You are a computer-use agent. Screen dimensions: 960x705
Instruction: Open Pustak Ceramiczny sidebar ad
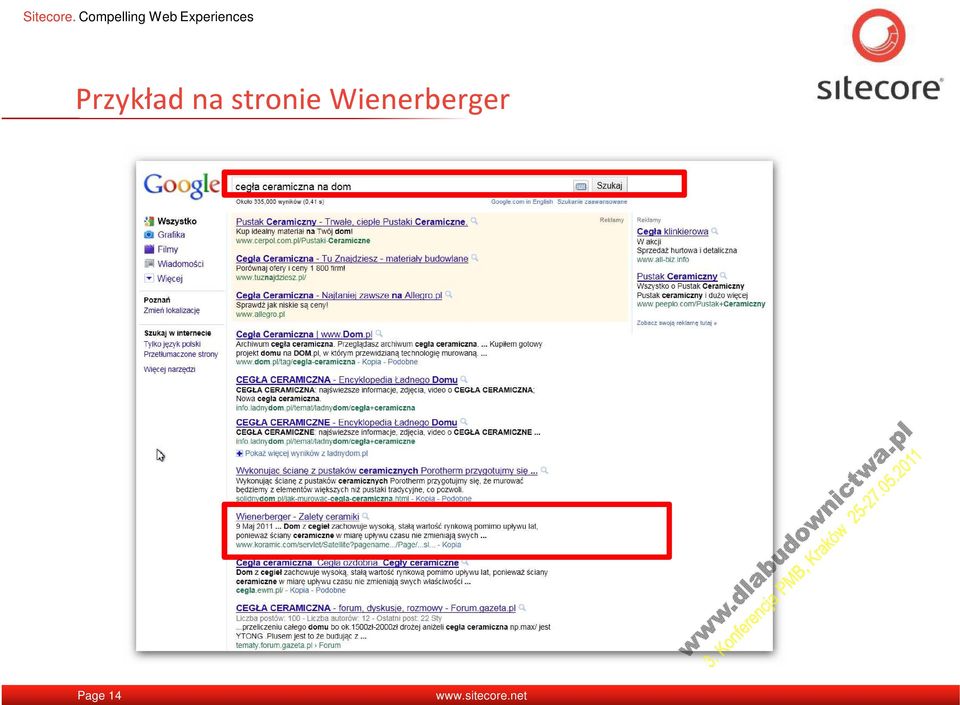tap(677, 276)
